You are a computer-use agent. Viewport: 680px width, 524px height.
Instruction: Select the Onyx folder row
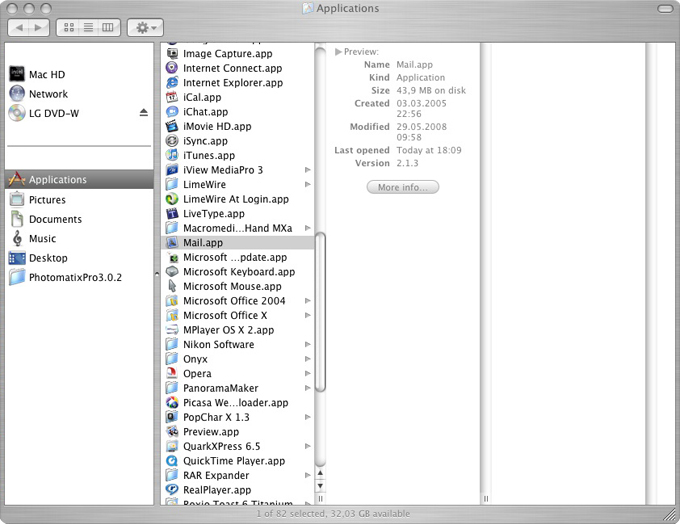[238, 359]
